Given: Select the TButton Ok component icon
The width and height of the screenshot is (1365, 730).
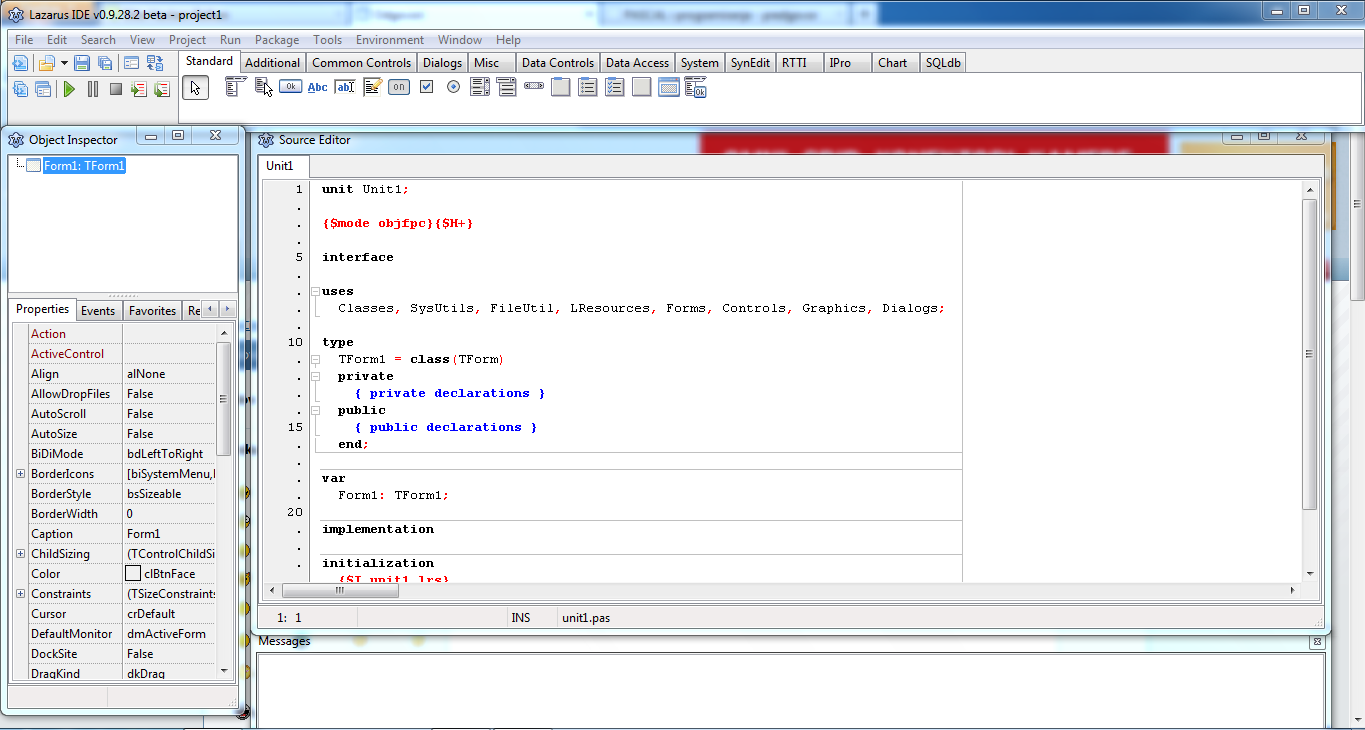Looking at the screenshot, I should click(290, 87).
